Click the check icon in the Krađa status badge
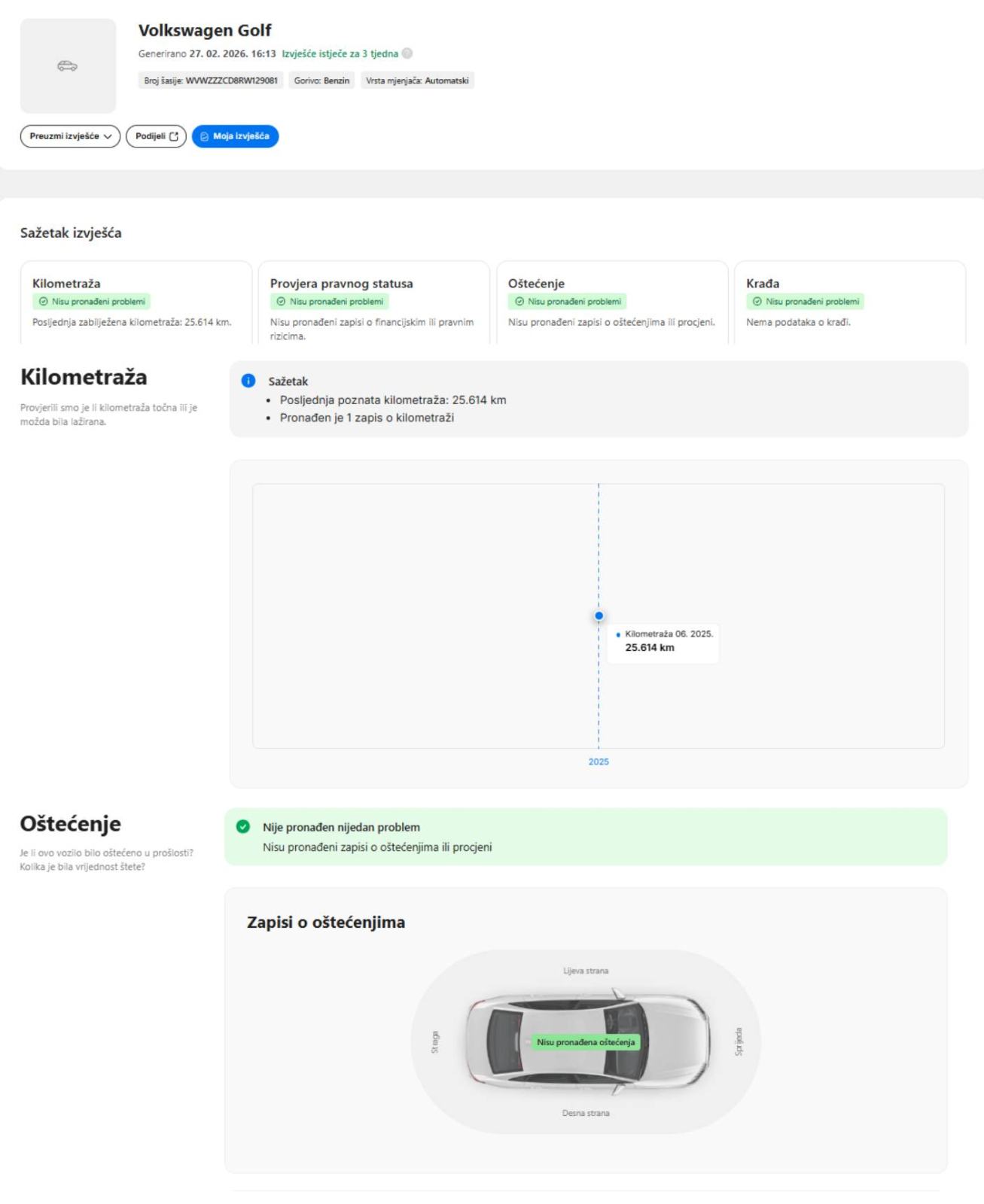This screenshot has width=984, height=1204. (757, 302)
